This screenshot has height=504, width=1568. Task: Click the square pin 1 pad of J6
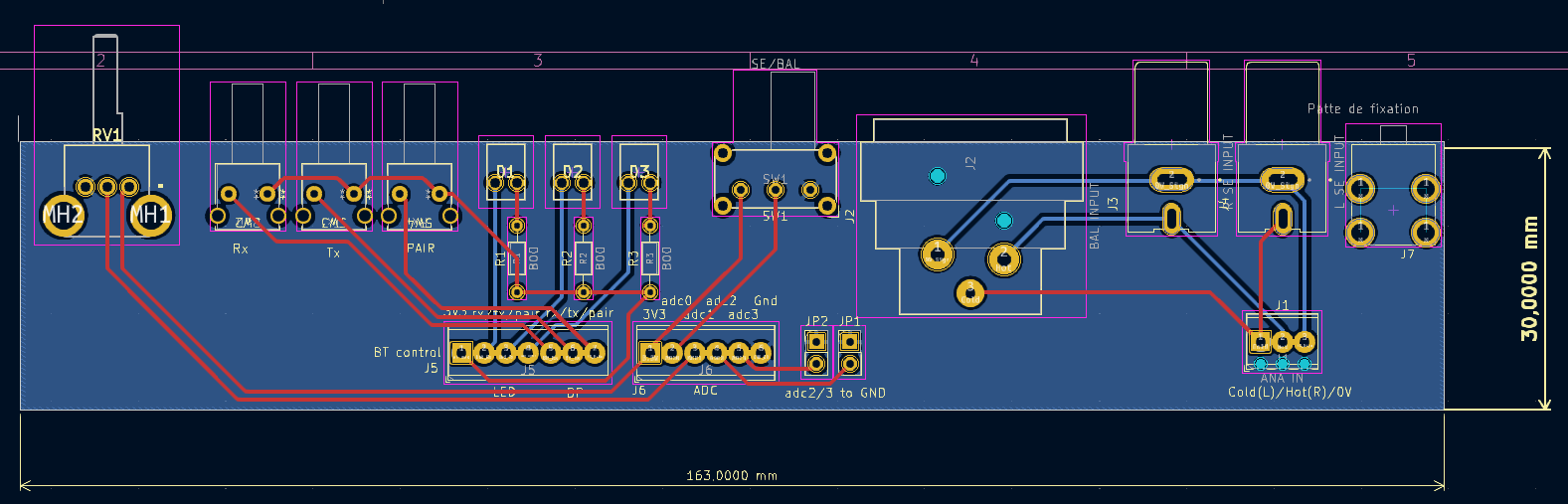coord(650,352)
